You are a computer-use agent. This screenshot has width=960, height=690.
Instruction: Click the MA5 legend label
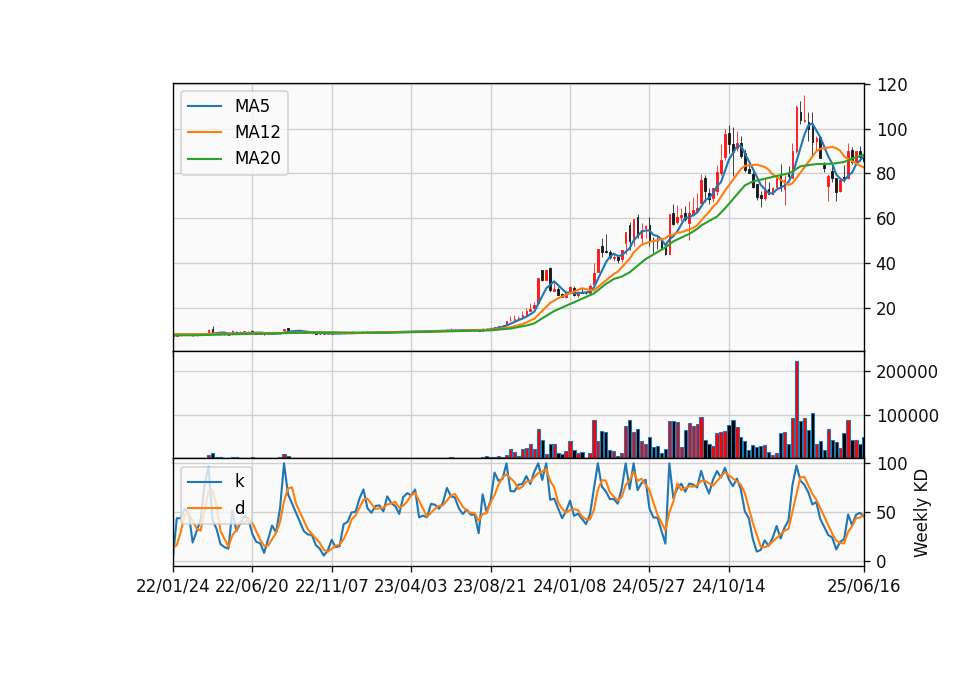coord(252,106)
